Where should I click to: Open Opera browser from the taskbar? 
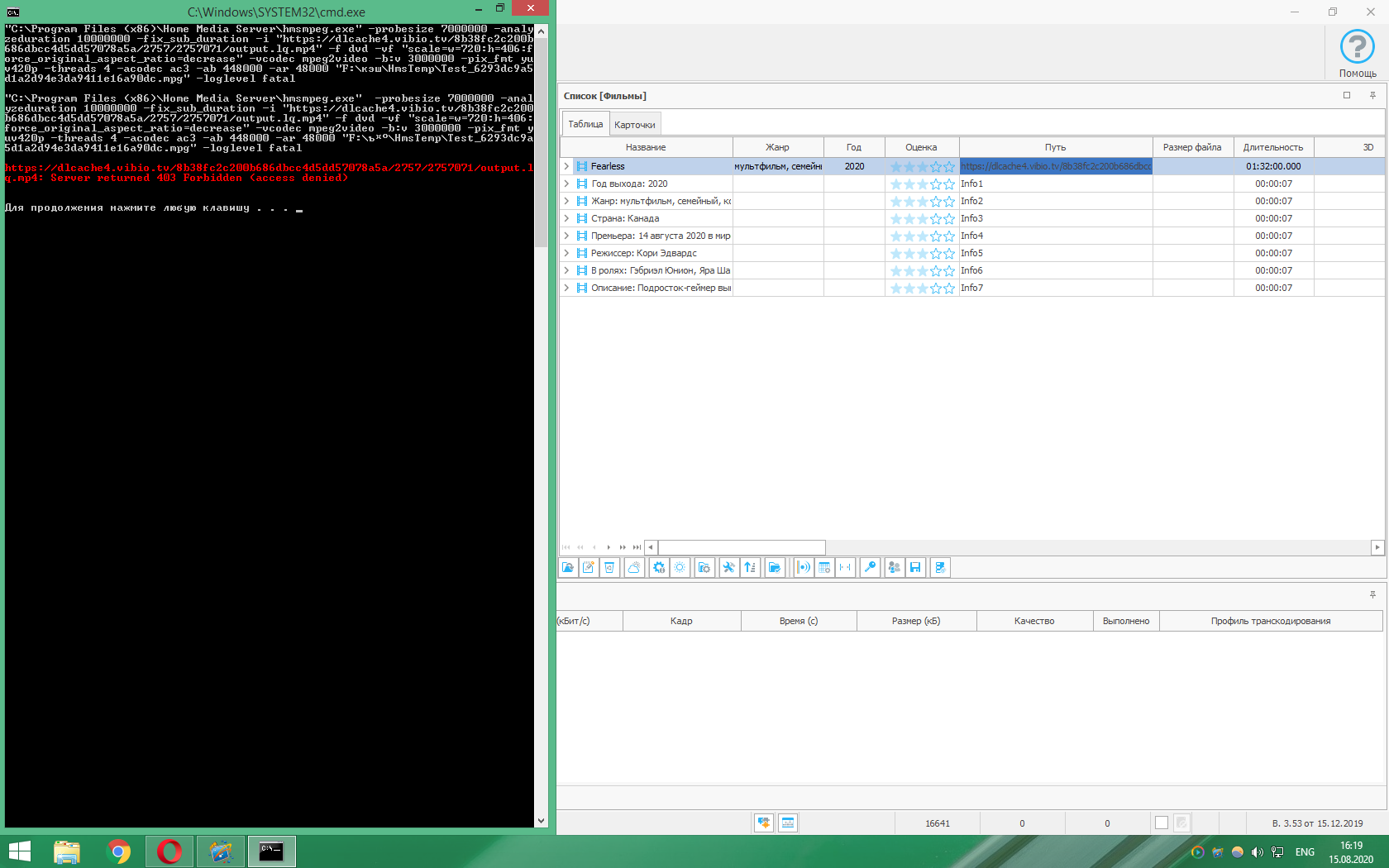point(169,851)
